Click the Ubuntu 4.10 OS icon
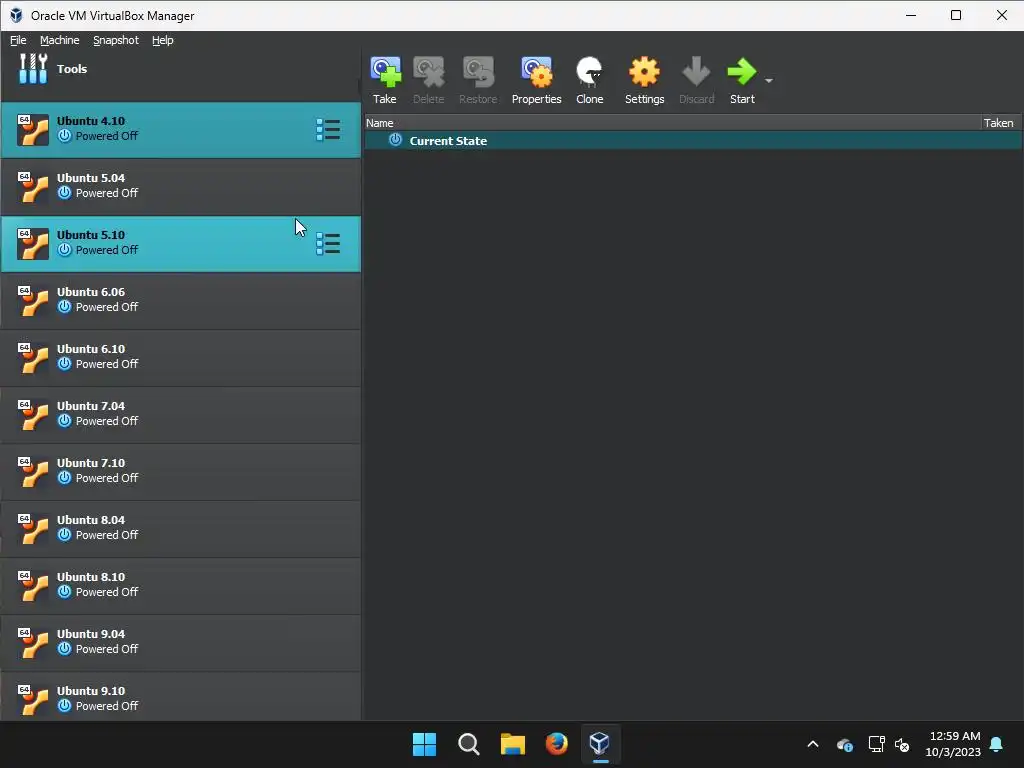This screenshot has width=1024, height=768. pyautogui.click(x=33, y=129)
